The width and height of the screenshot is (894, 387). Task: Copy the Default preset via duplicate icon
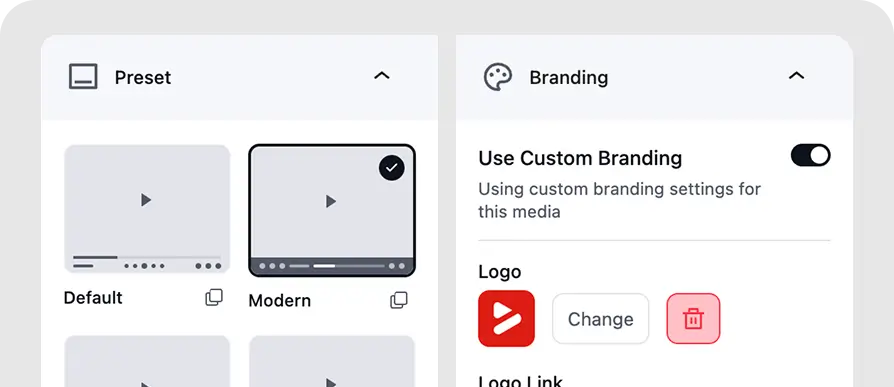point(214,298)
